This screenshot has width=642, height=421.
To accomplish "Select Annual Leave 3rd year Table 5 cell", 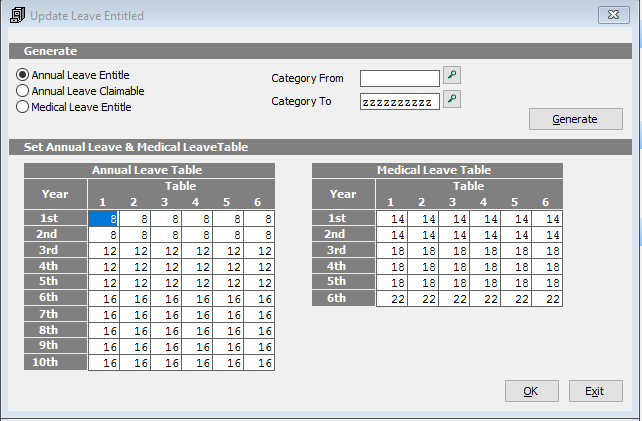I will pos(228,251).
